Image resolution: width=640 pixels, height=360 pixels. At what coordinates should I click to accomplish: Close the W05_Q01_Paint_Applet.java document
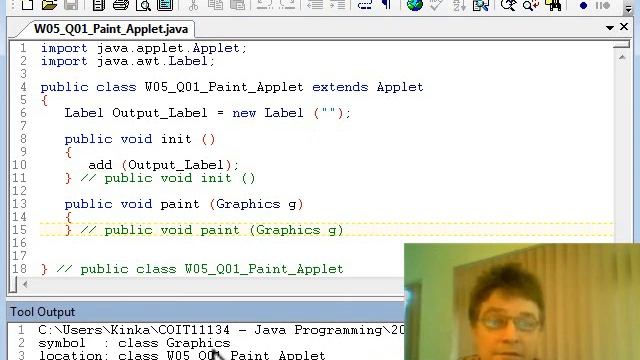(x=624, y=27)
